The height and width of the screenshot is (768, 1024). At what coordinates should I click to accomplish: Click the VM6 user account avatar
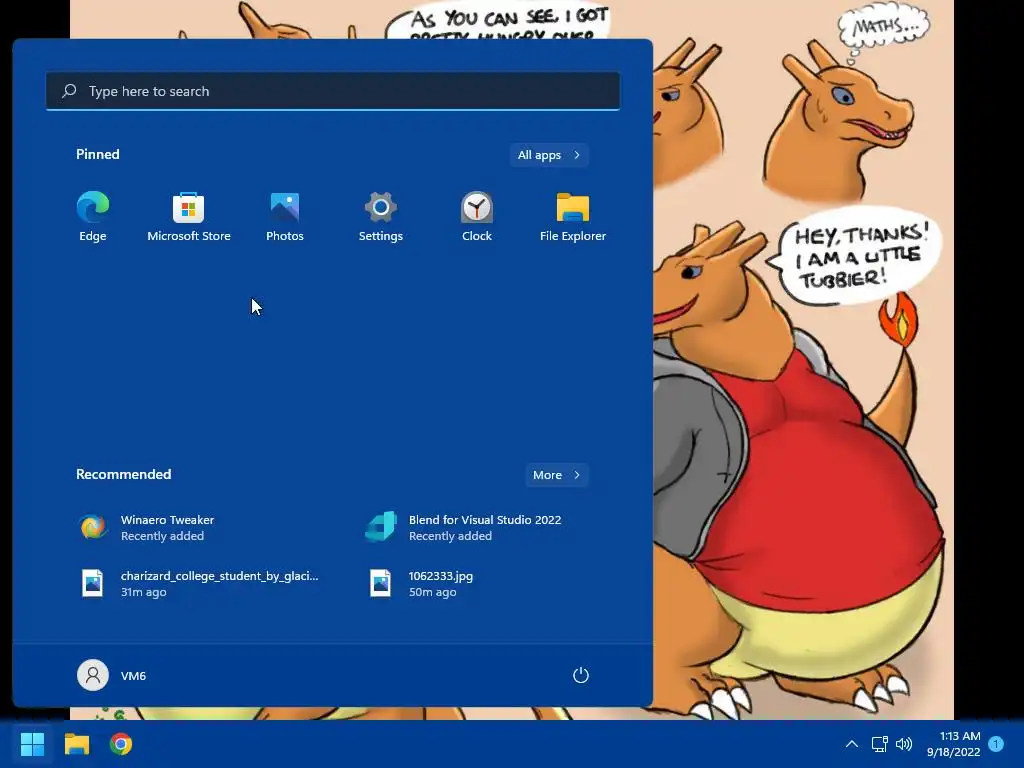pos(93,675)
